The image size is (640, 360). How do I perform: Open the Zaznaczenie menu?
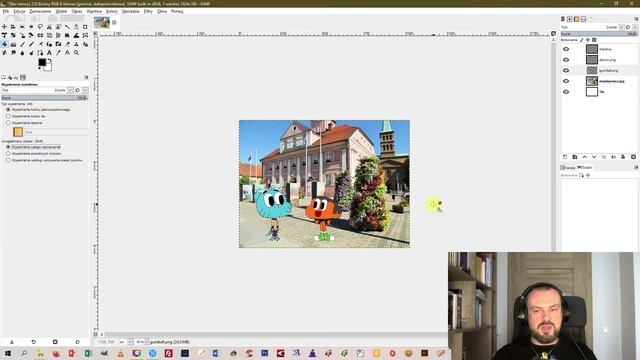click(x=40, y=11)
